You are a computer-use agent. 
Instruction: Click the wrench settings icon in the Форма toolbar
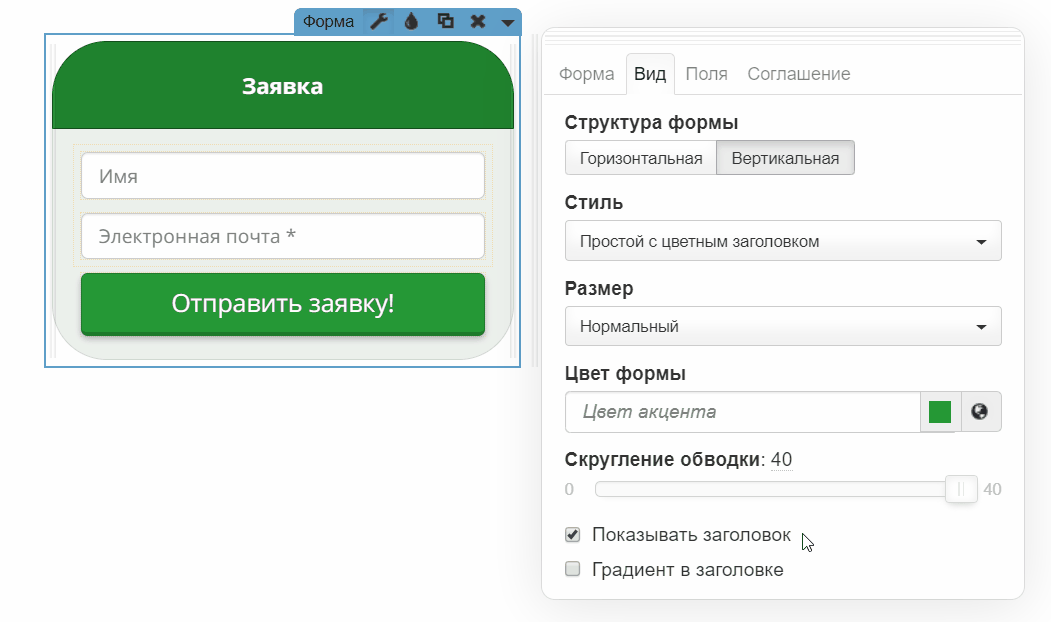(378, 21)
